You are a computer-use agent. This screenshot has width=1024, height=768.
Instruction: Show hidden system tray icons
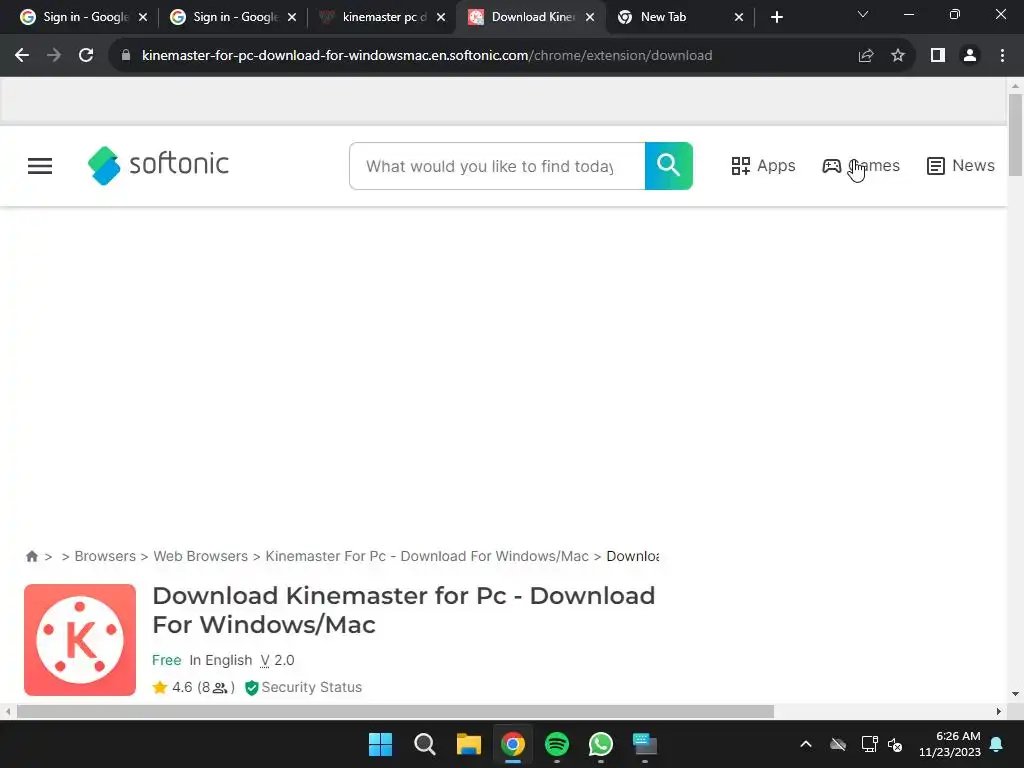pyautogui.click(x=806, y=744)
